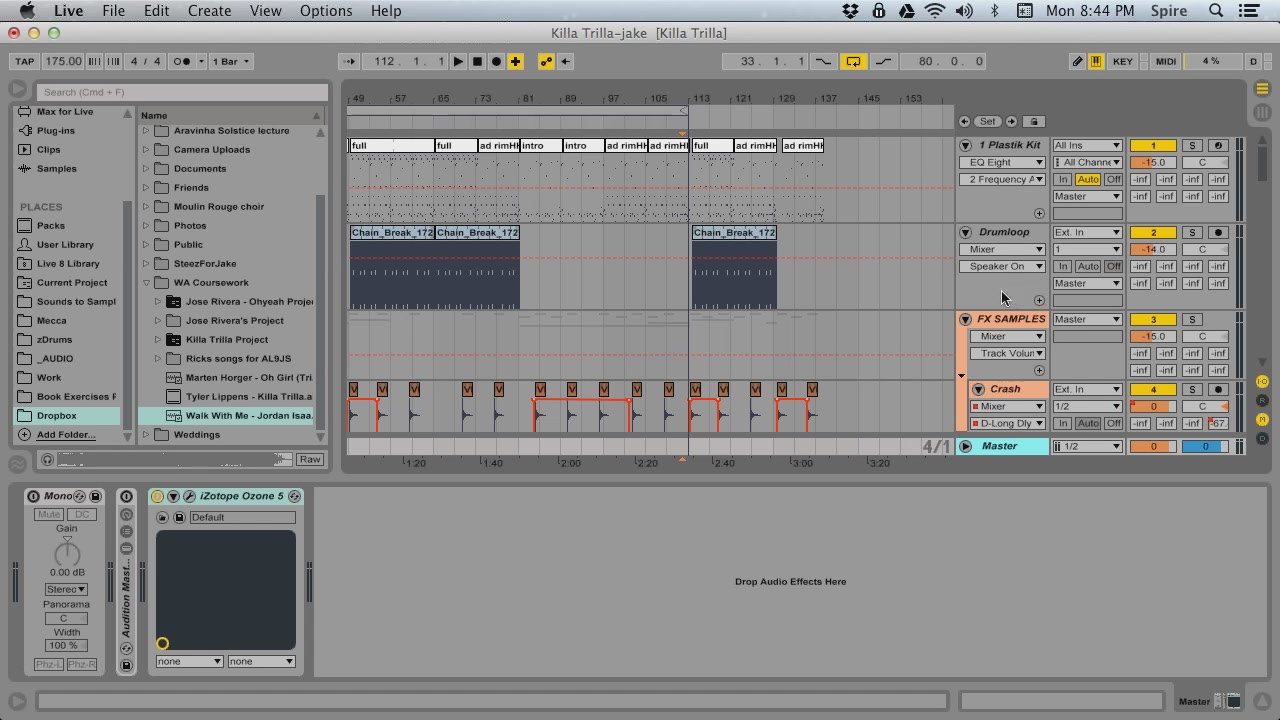Open the Edit menu
The width and height of the screenshot is (1280, 720).
tap(156, 11)
